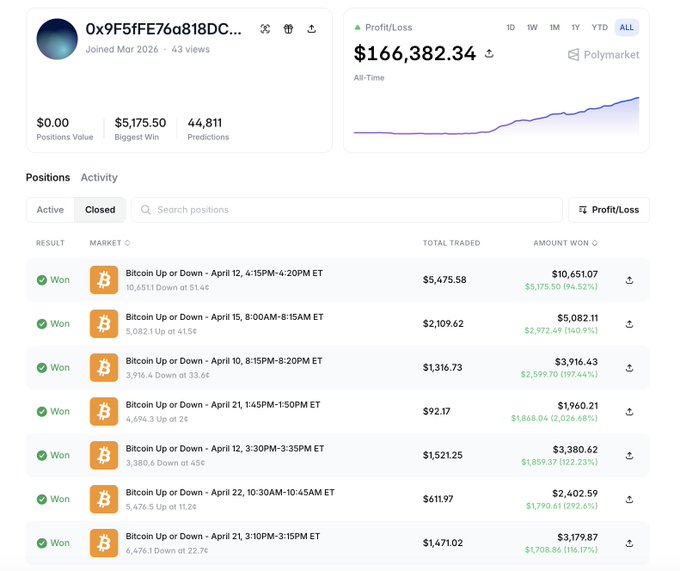
Task: Click the all-time profit chart line
Action: pyautogui.click(x=496, y=117)
